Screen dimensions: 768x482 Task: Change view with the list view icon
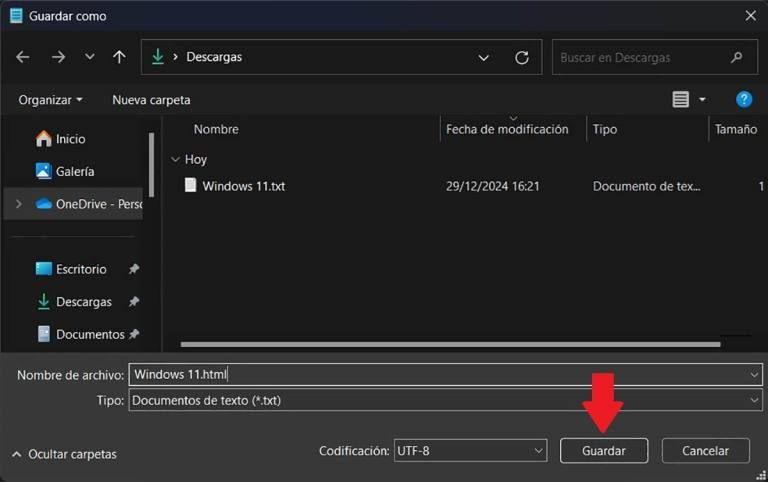tap(680, 99)
